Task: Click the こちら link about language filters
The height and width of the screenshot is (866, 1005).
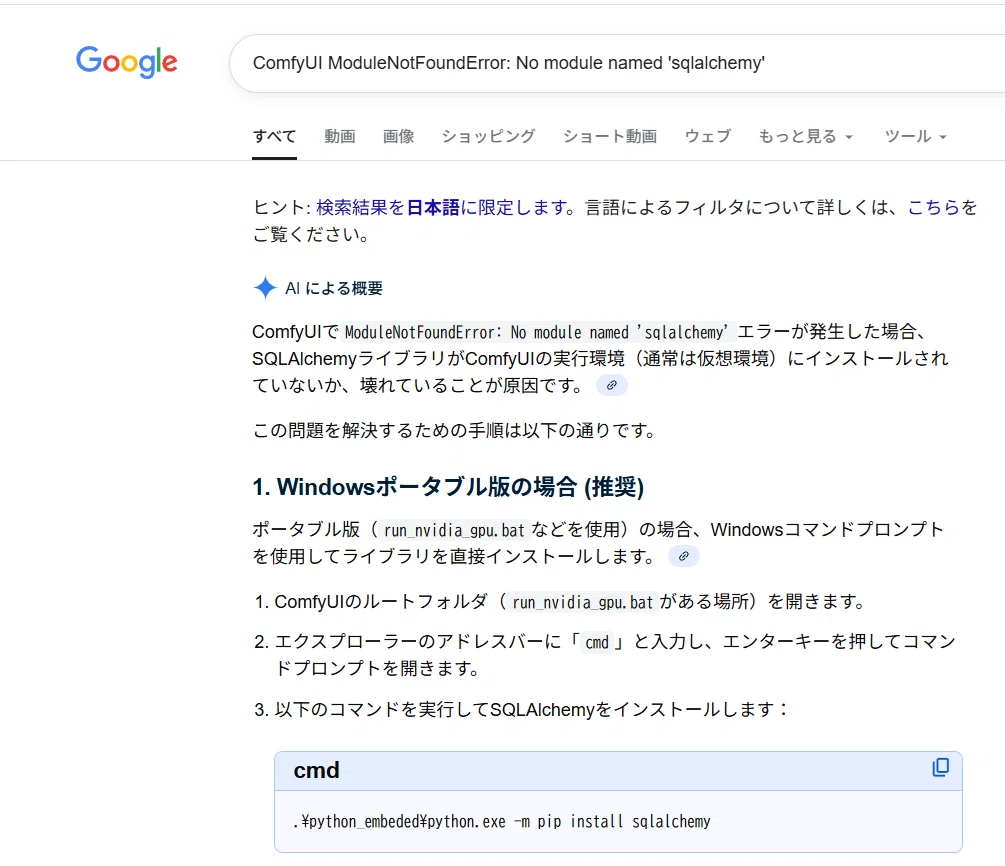Action: tap(933, 207)
